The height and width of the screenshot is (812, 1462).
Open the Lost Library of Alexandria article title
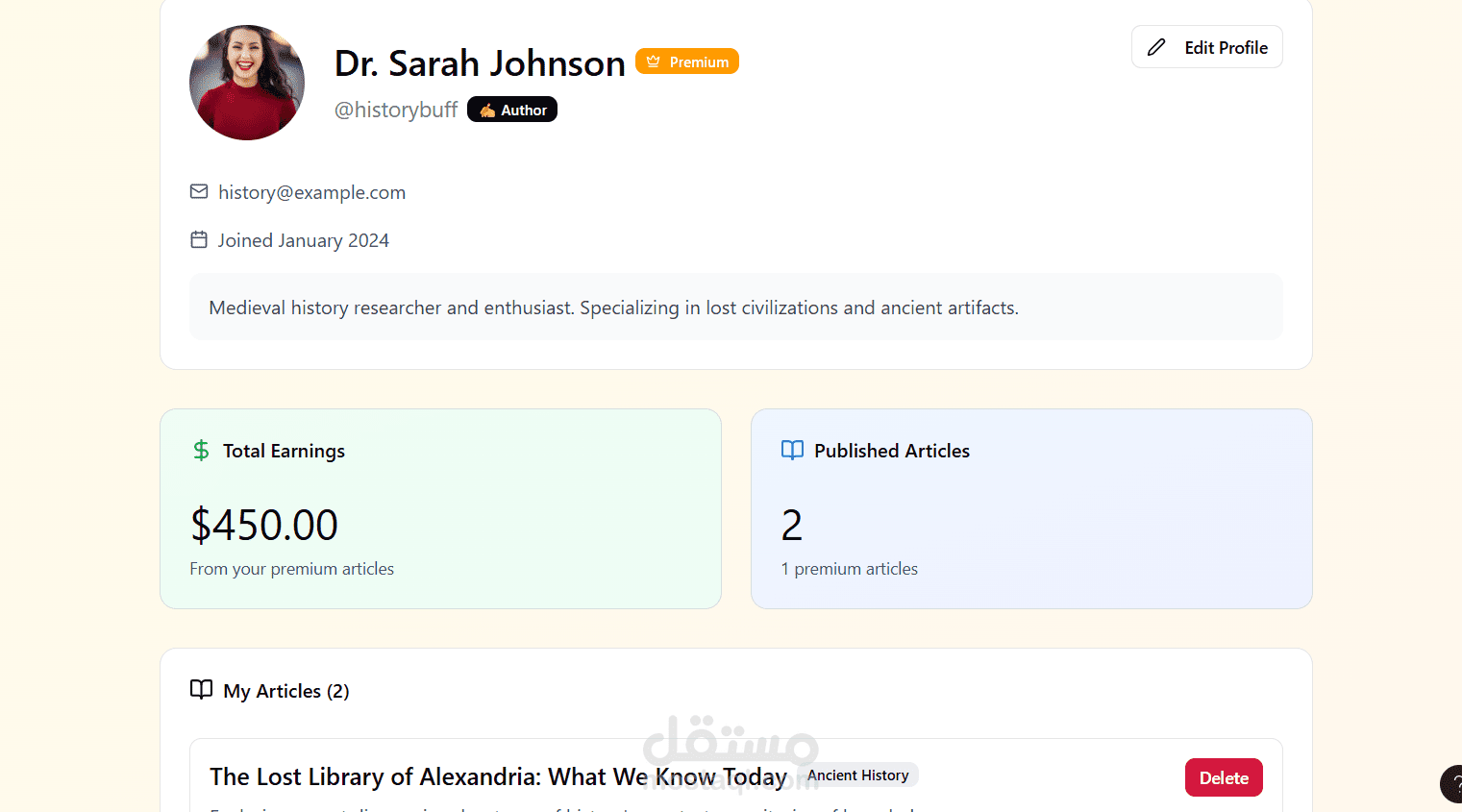[x=498, y=776]
